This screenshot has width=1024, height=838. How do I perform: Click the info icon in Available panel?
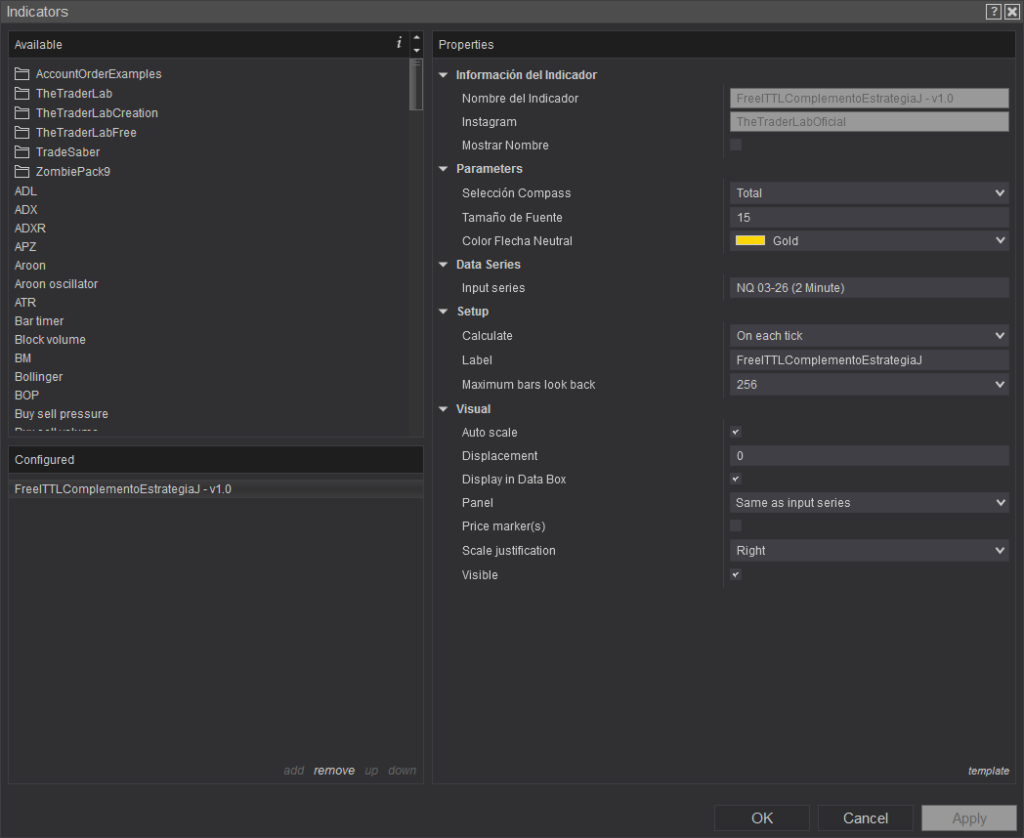[x=399, y=44]
